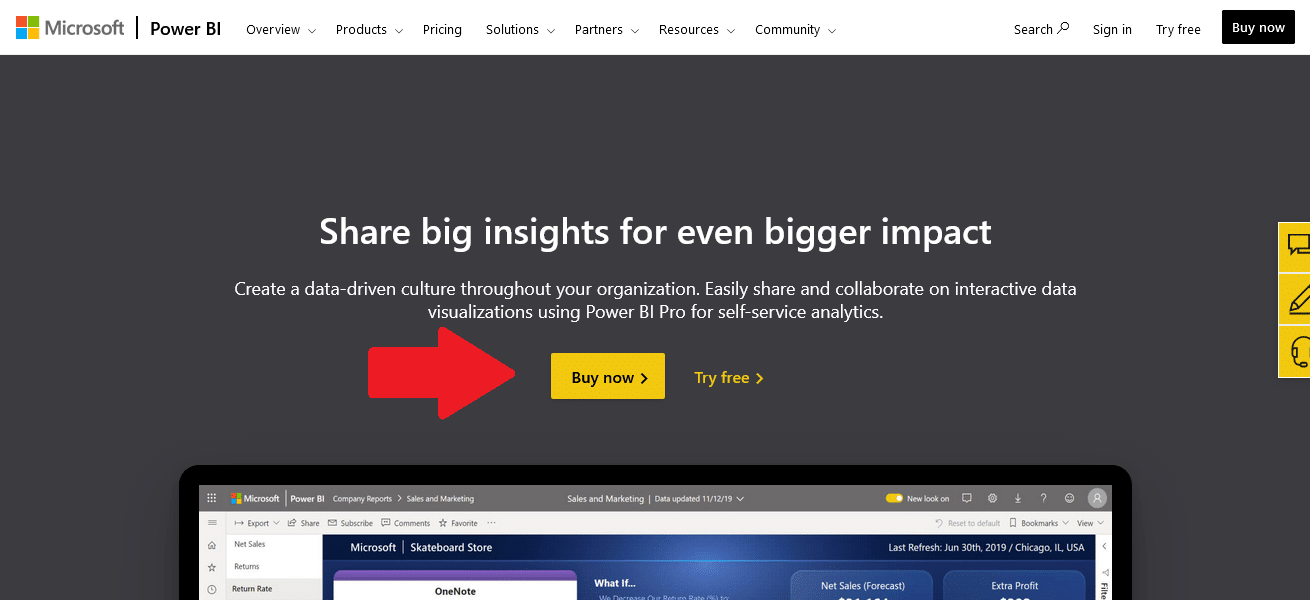Click the yellow Try free link

point(729,378)
